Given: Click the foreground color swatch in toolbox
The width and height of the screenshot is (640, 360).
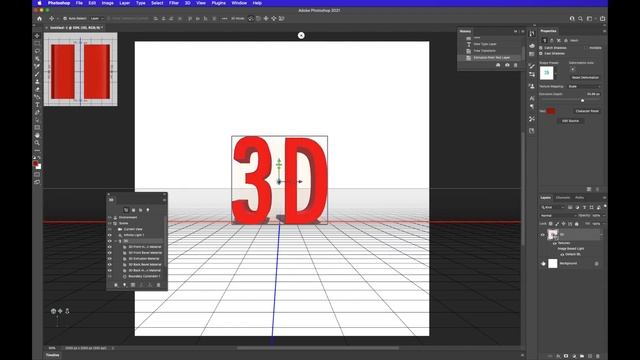Looking at the screenshot, I should (36, 164).
